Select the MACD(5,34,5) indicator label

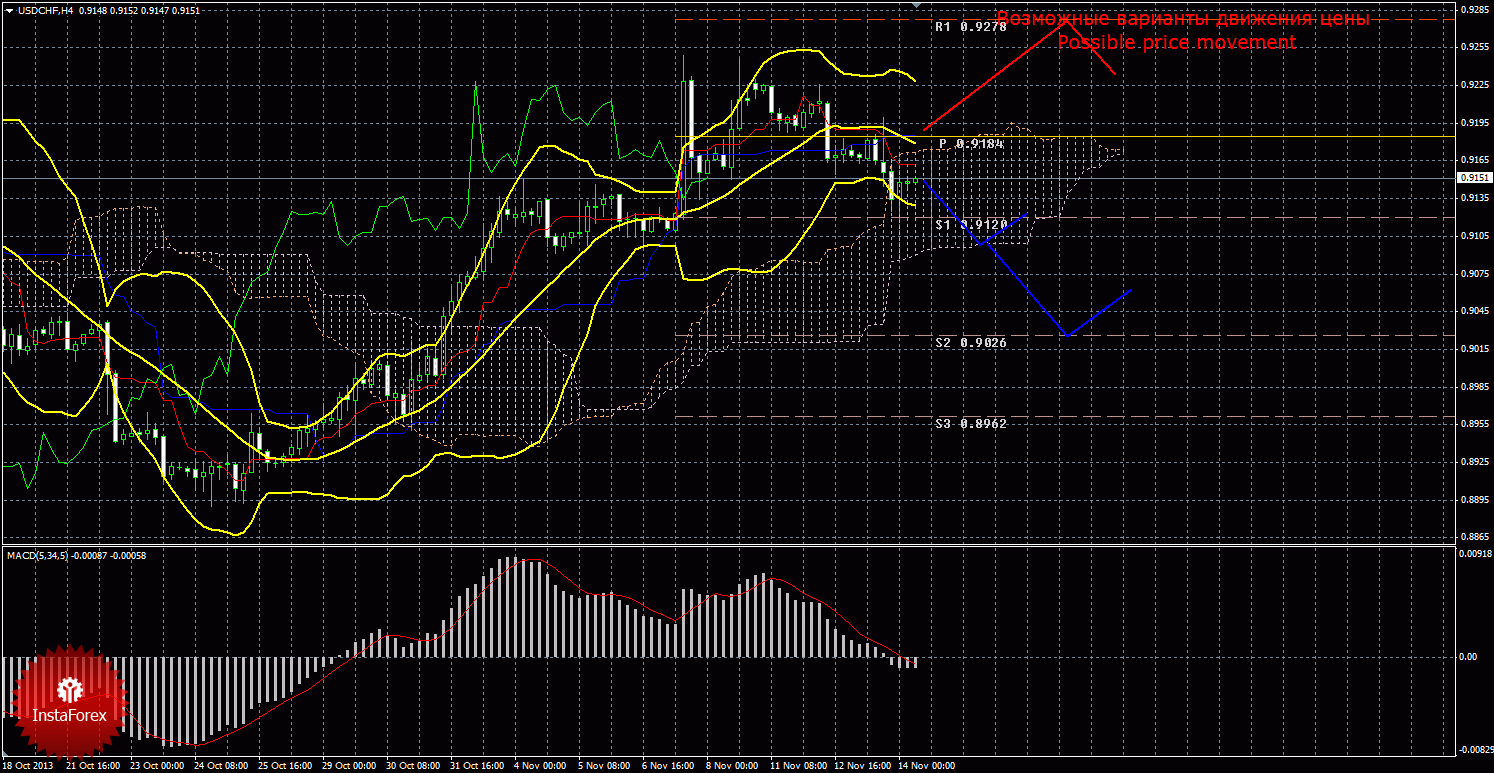(38, 555)
